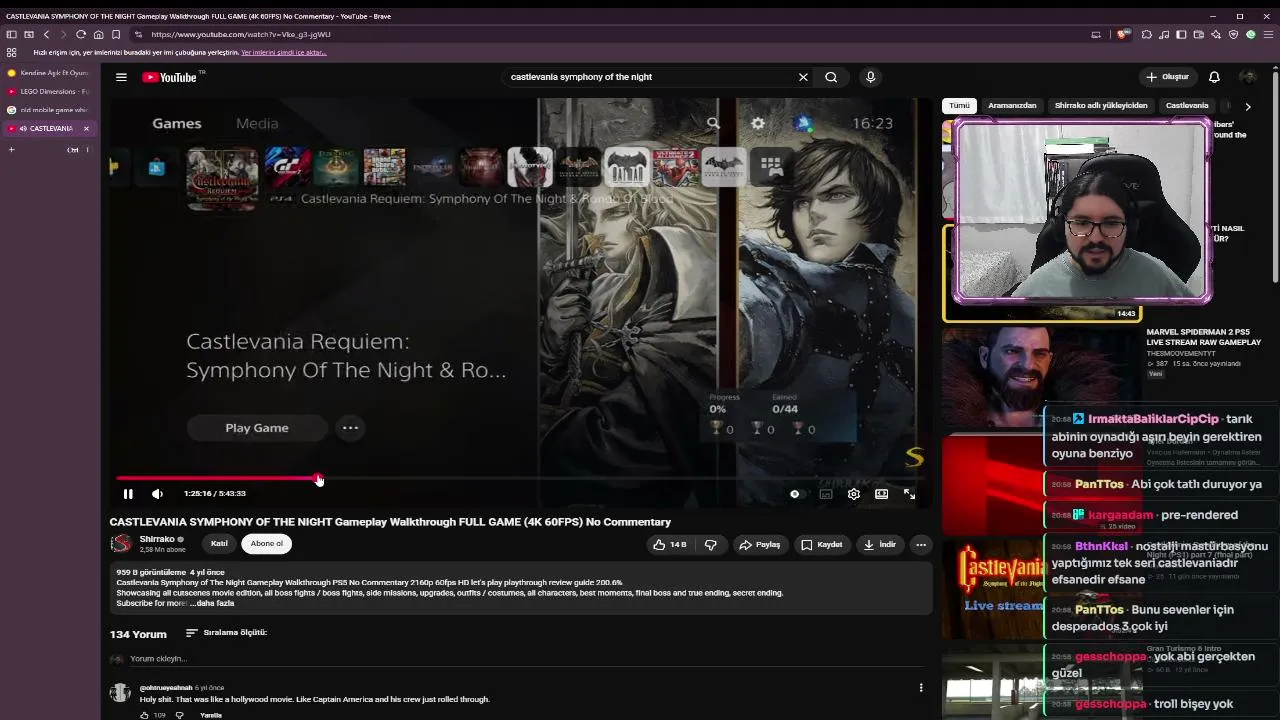Open the YouTube account avatar menu
The image size is (1280, 720).
1248,77
